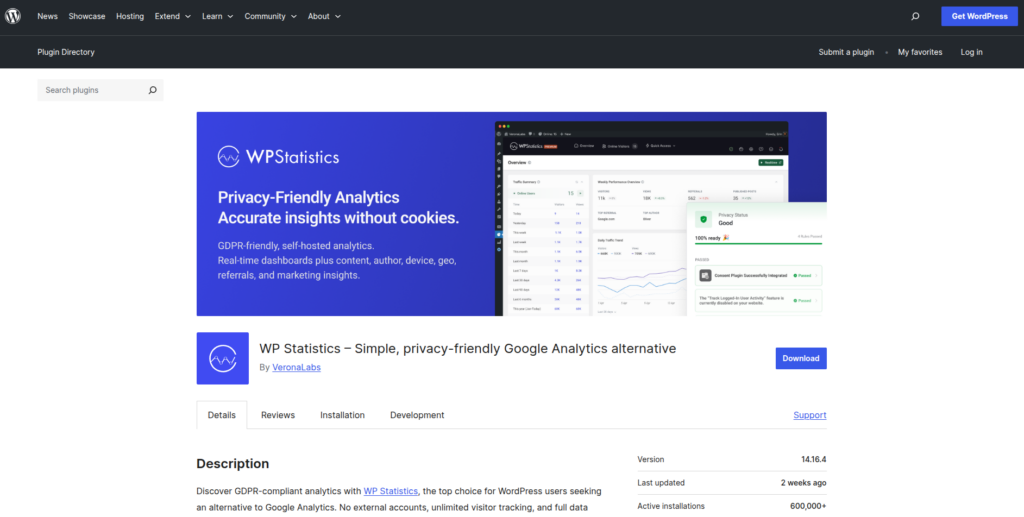
Task: Open the Hosting menu item
Action: (x=130, y=16)
